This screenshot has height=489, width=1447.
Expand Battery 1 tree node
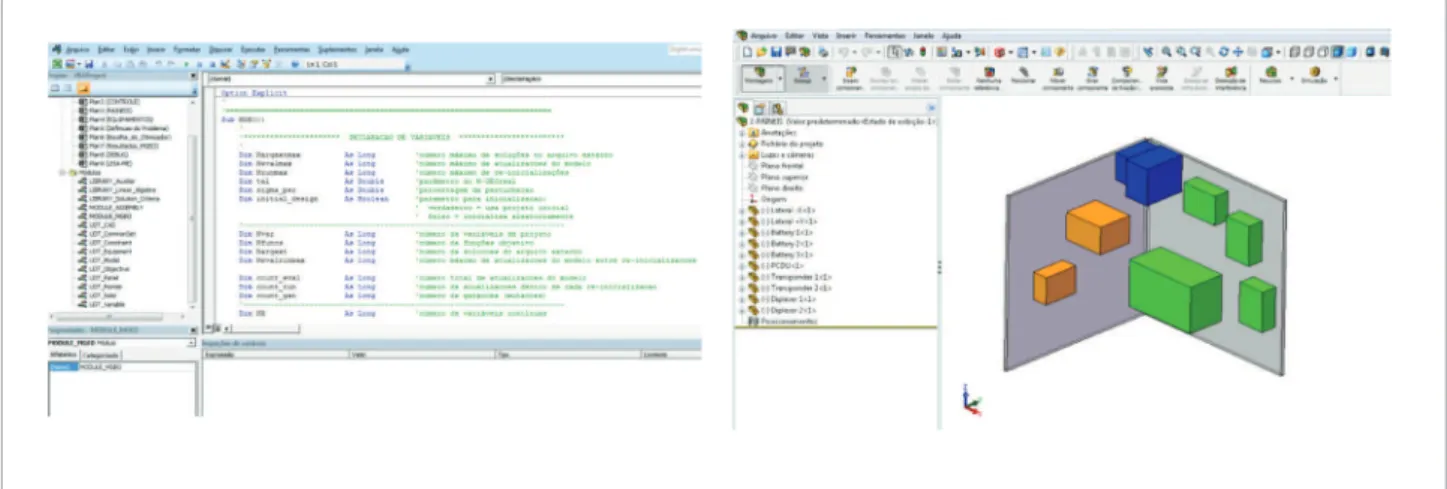(x=740, y=232)
